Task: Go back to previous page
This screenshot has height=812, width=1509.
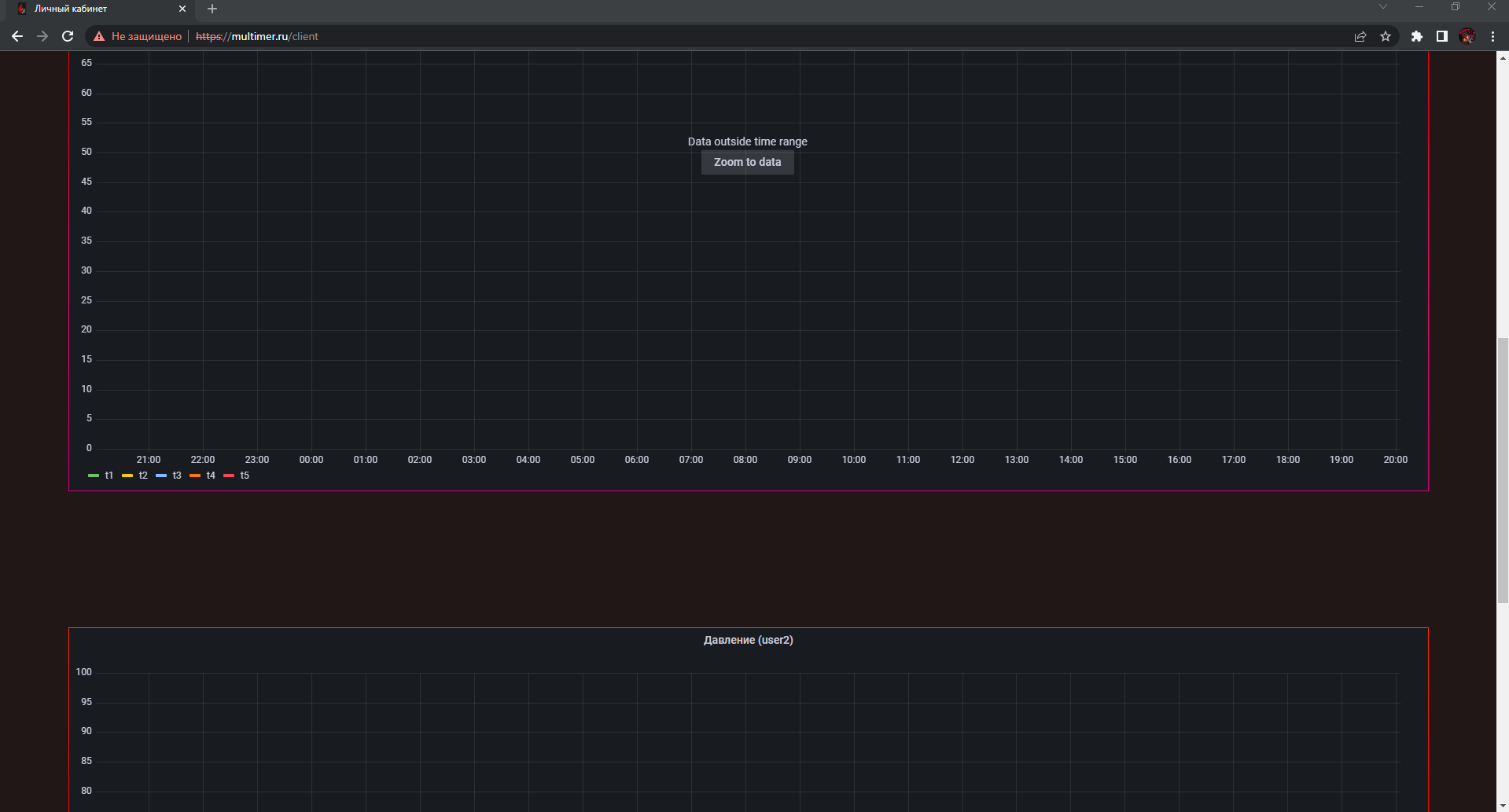Action: coord(17,36)
